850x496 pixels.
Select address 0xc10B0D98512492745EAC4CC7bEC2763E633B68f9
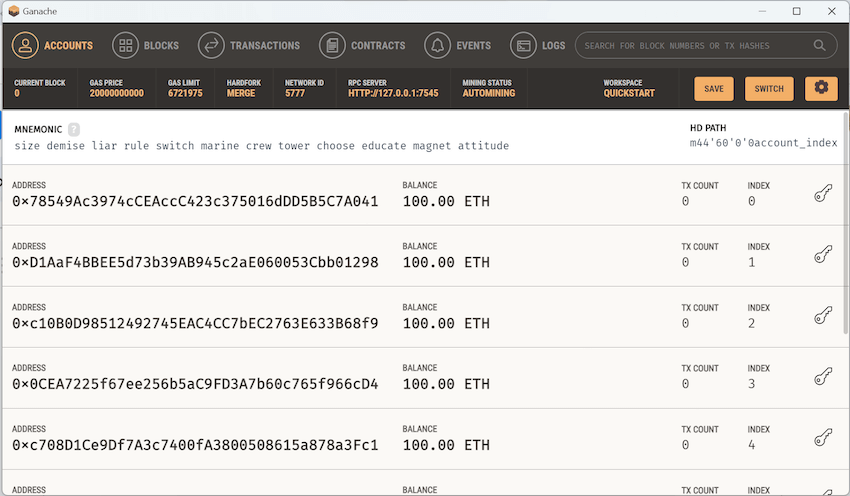[195, 323]
